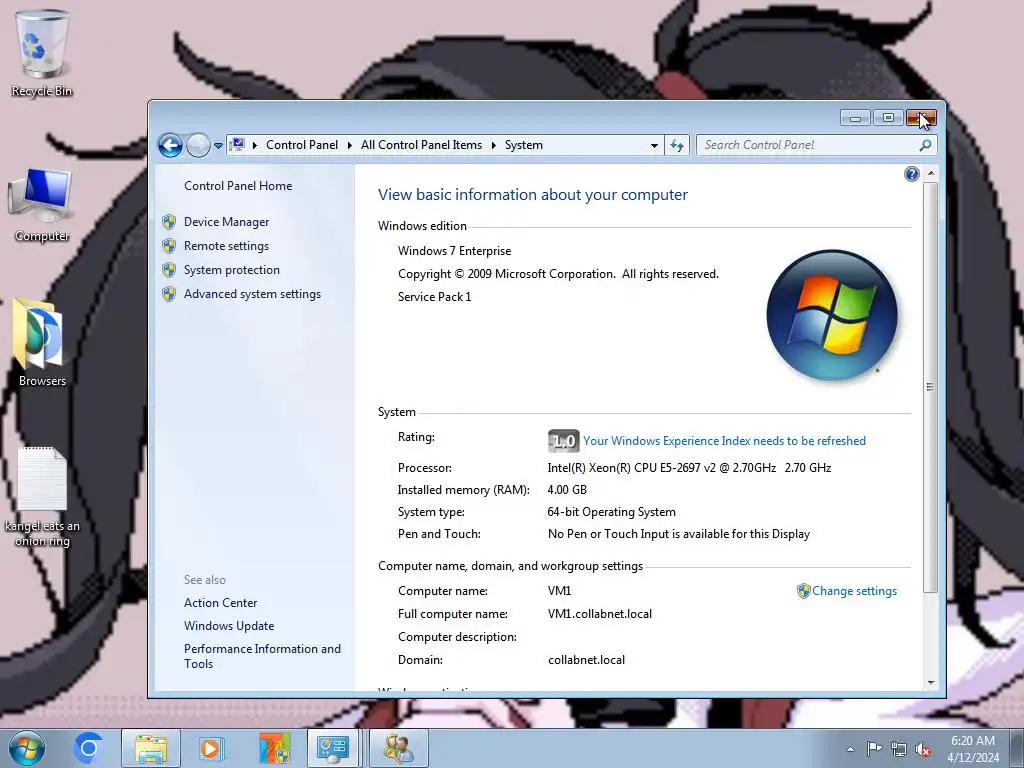Viewport: 1024px width, 768px height.
Task: Switch to Control Panel taskbar button
Action: (333, 748)
